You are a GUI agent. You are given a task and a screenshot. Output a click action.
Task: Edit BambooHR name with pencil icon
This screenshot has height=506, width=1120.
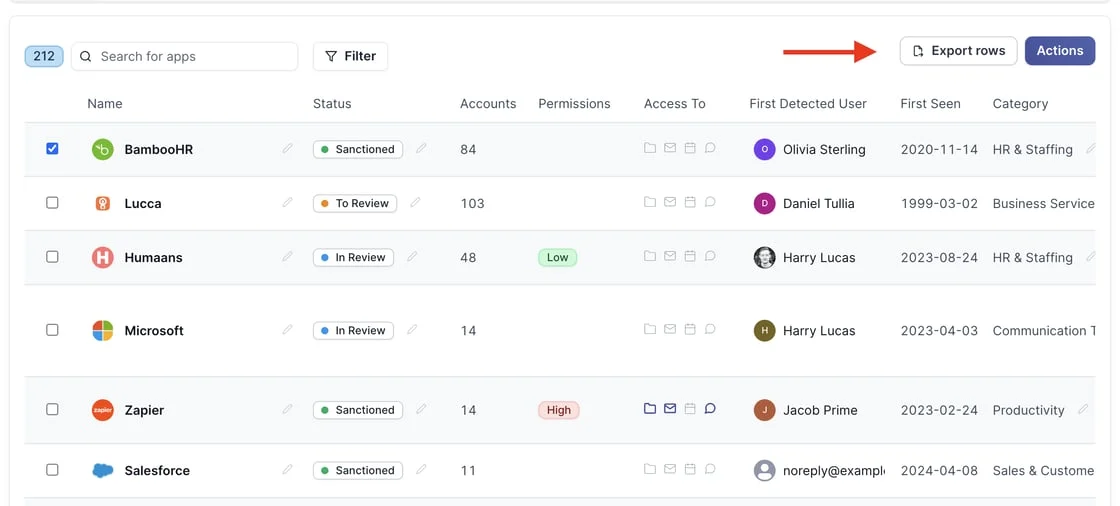coord(287,148)
